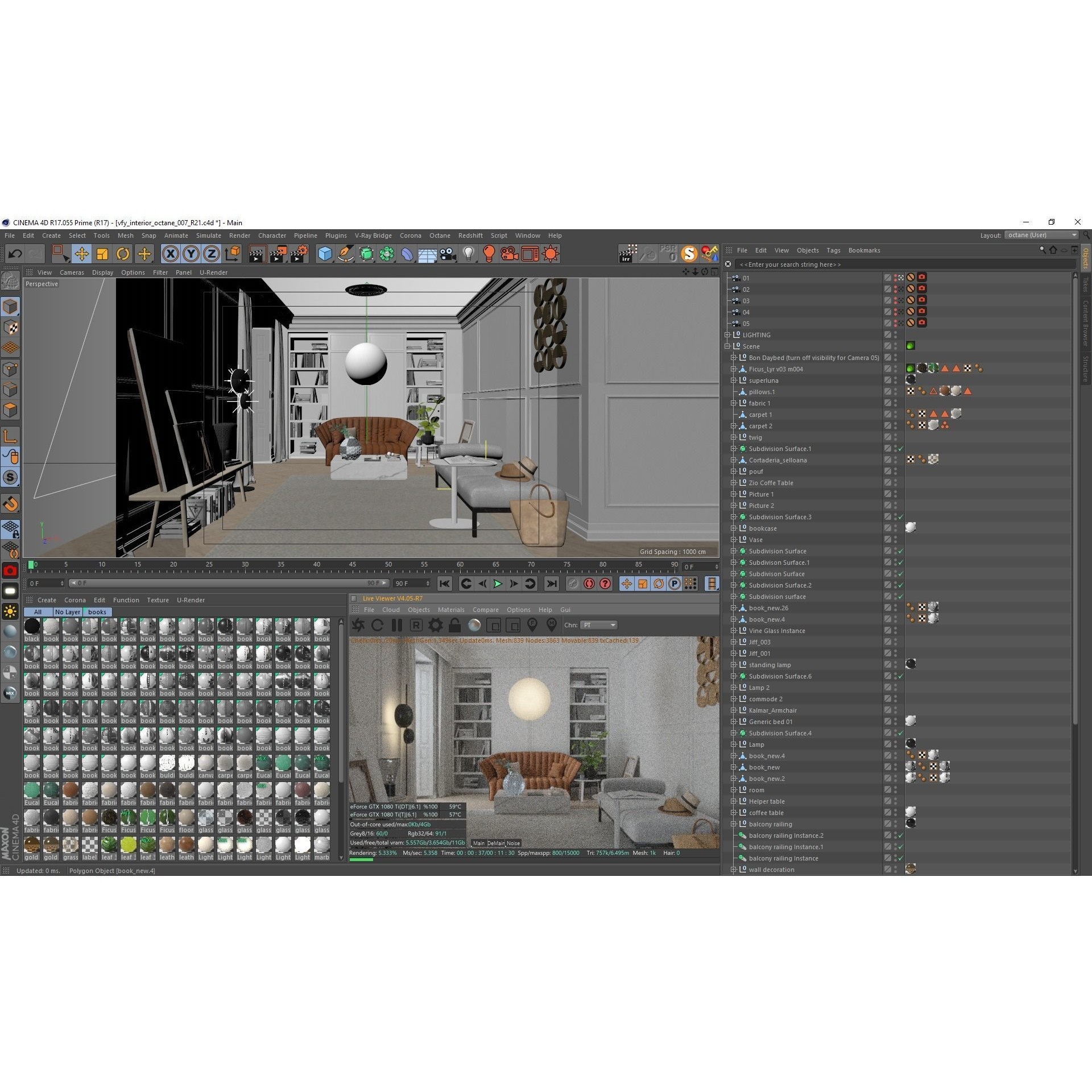Toggle the green check on Subdivision Surface.6
The height and width of the screenshot is (1092, 1092).
point(901,676)
